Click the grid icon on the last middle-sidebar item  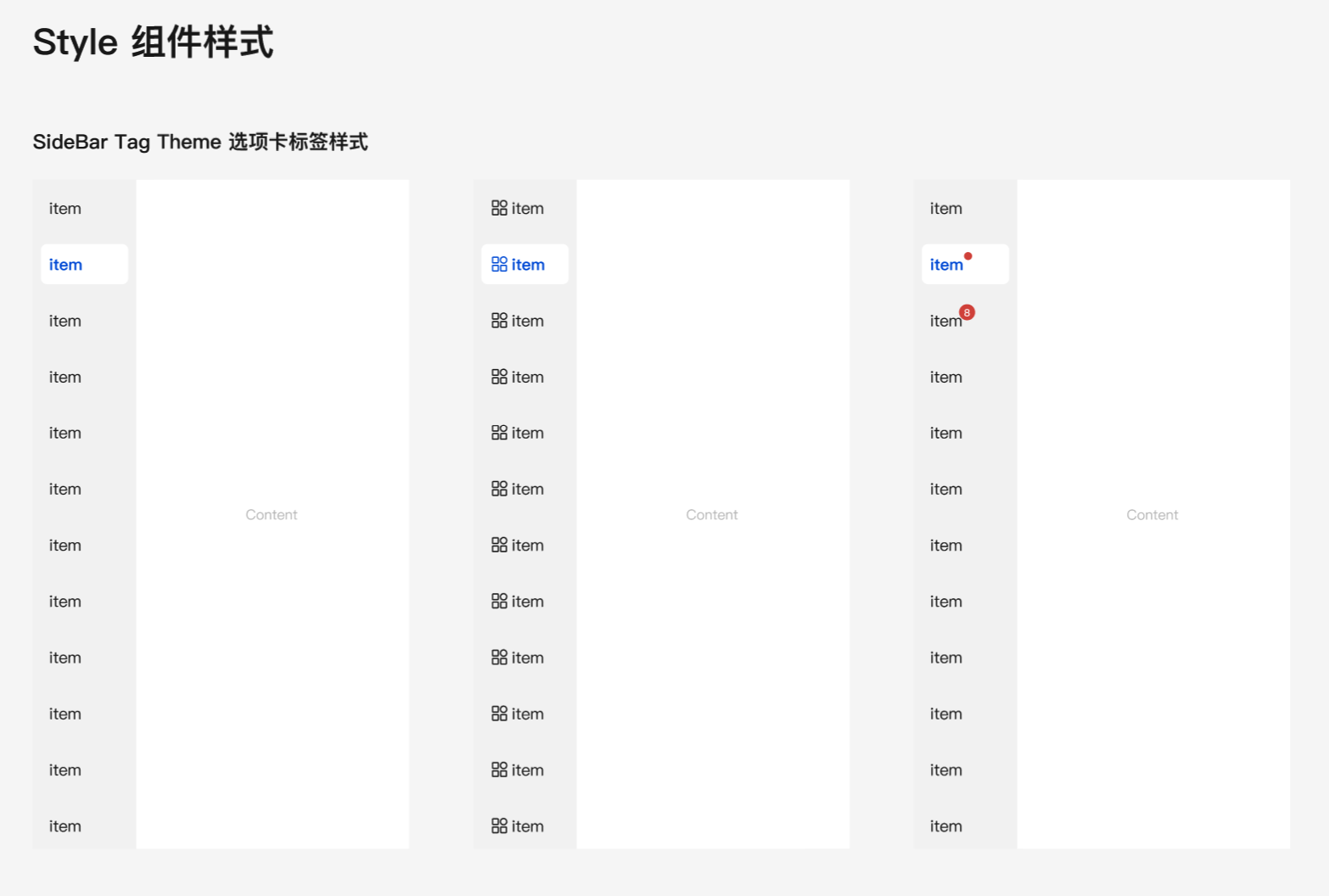pos(499,826)
